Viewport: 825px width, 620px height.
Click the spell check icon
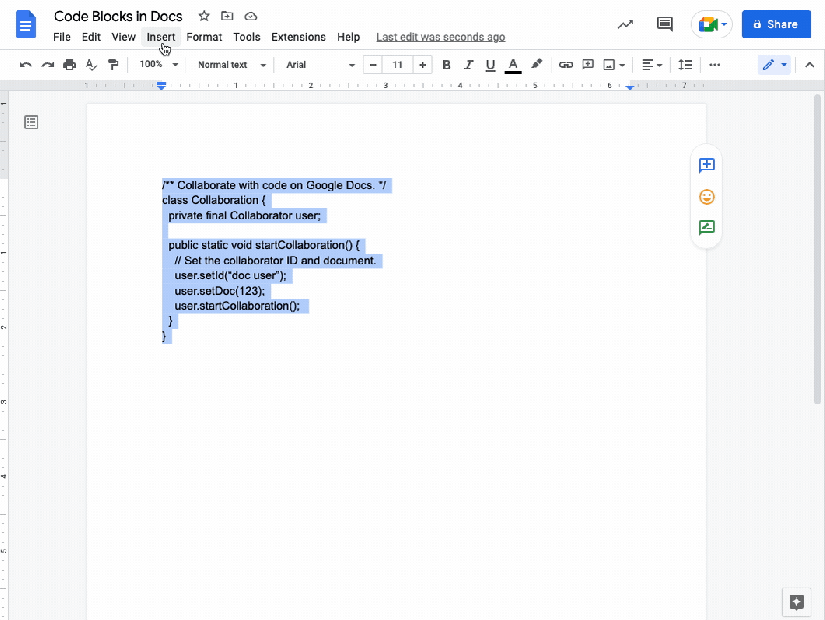[x=91, y=64]
